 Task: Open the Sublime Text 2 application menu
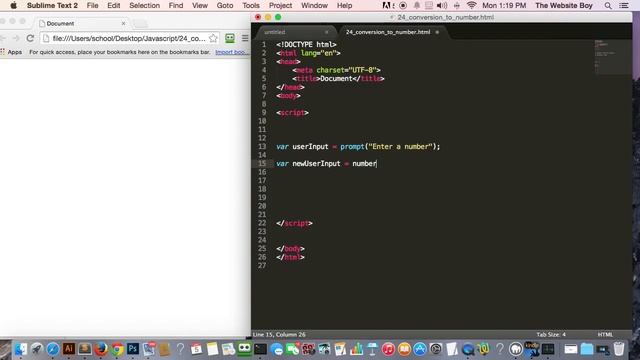[52, 5]
